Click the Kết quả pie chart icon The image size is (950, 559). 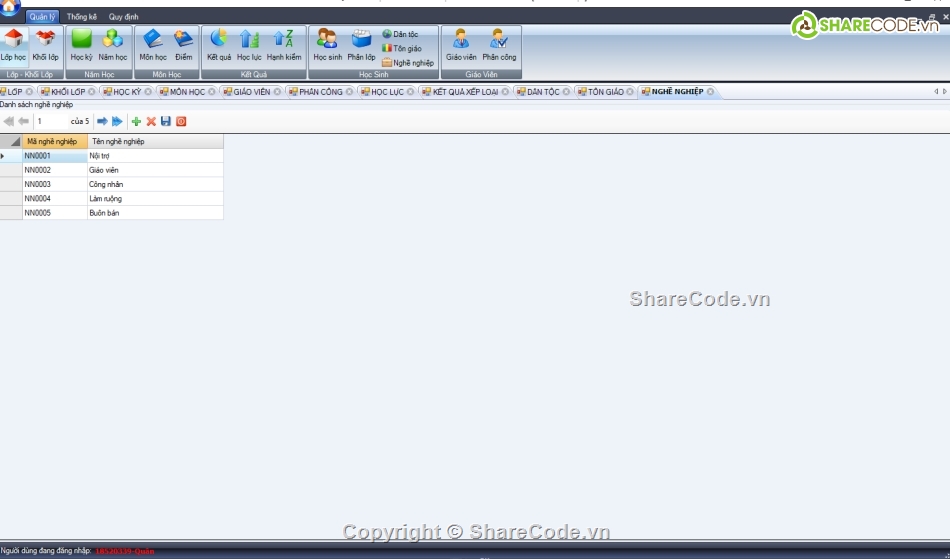[219, 45]
